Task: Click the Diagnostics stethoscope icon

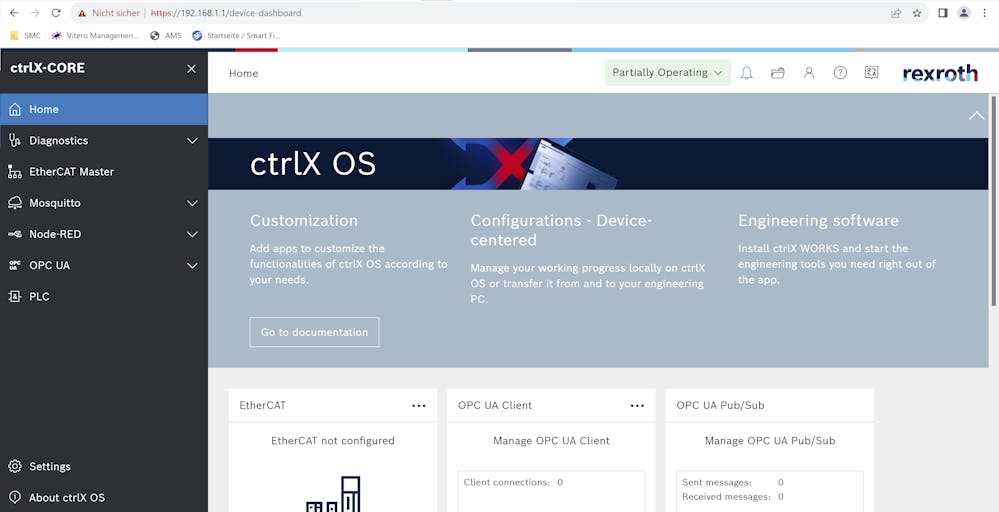Action: click(x=15, y=141)
